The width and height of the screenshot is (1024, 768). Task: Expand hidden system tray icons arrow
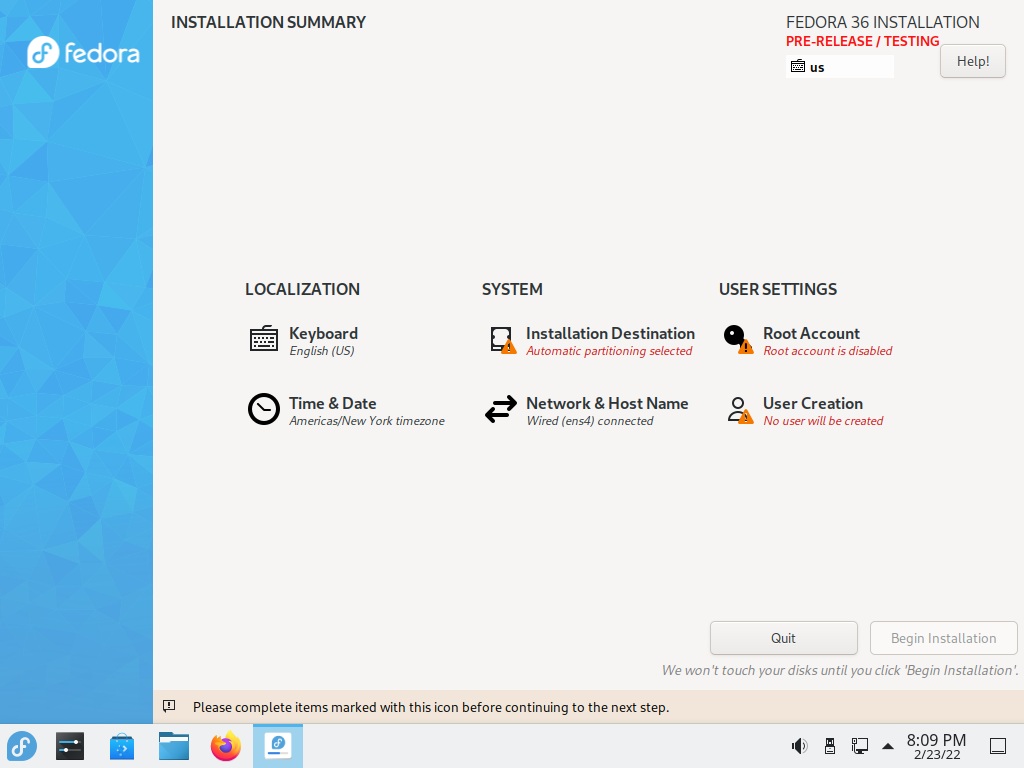(x=888, y=746)
